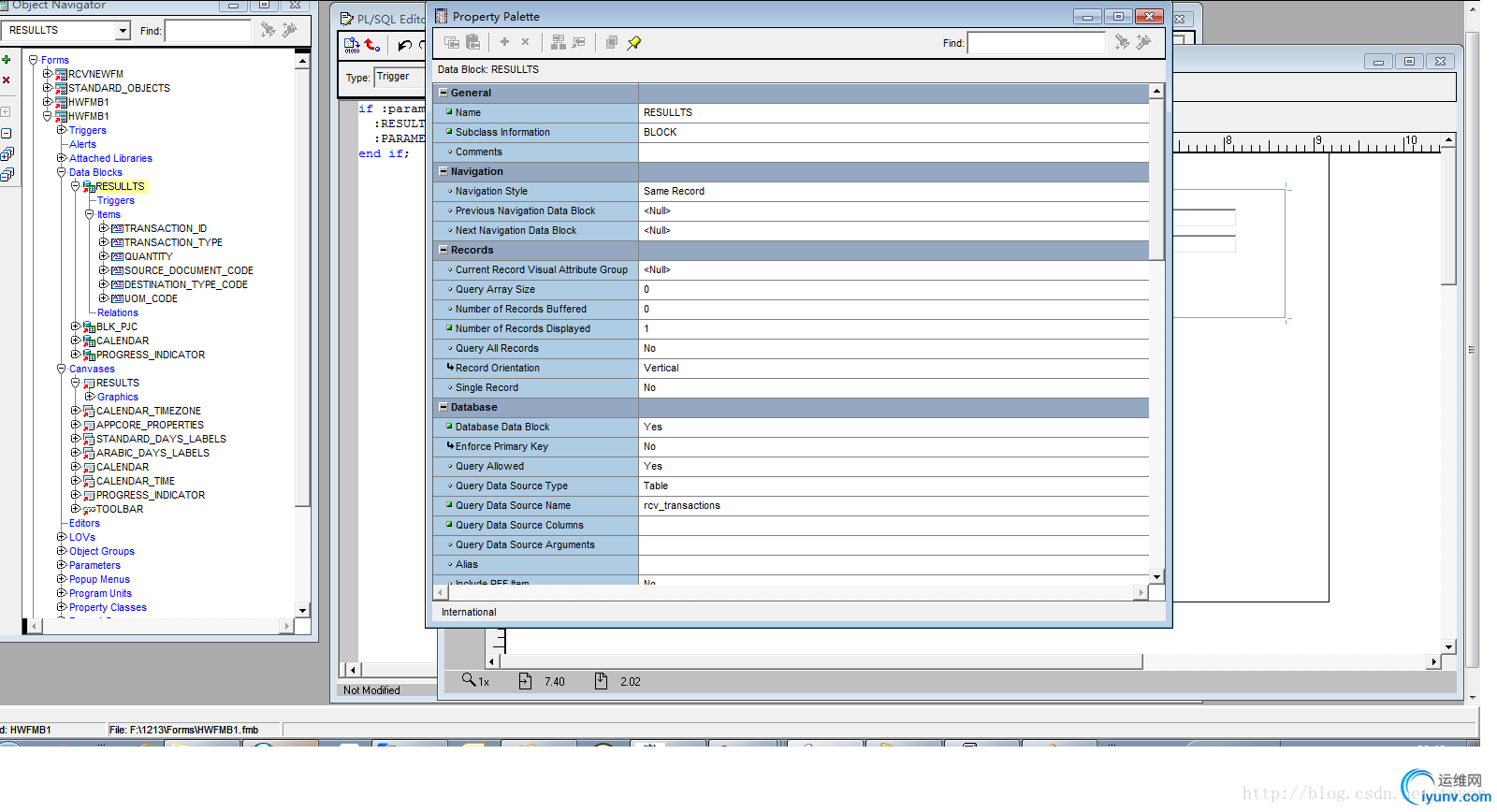The image size is (1497, 812).
Task: Click the green Create plus icon
Action: 7,60
